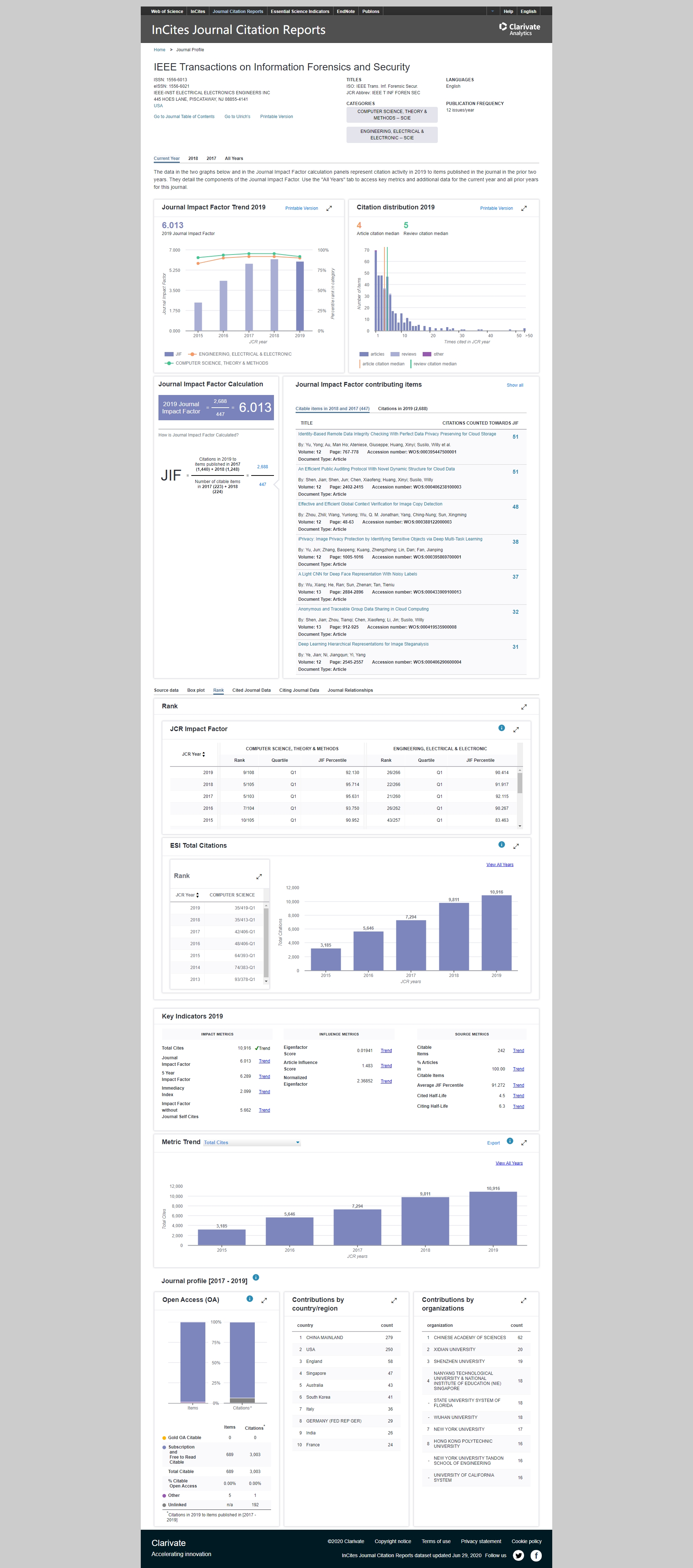693x1568 pixels.
Task: Click the 2,688 numerator value link
Action: [x=262, y=467]
